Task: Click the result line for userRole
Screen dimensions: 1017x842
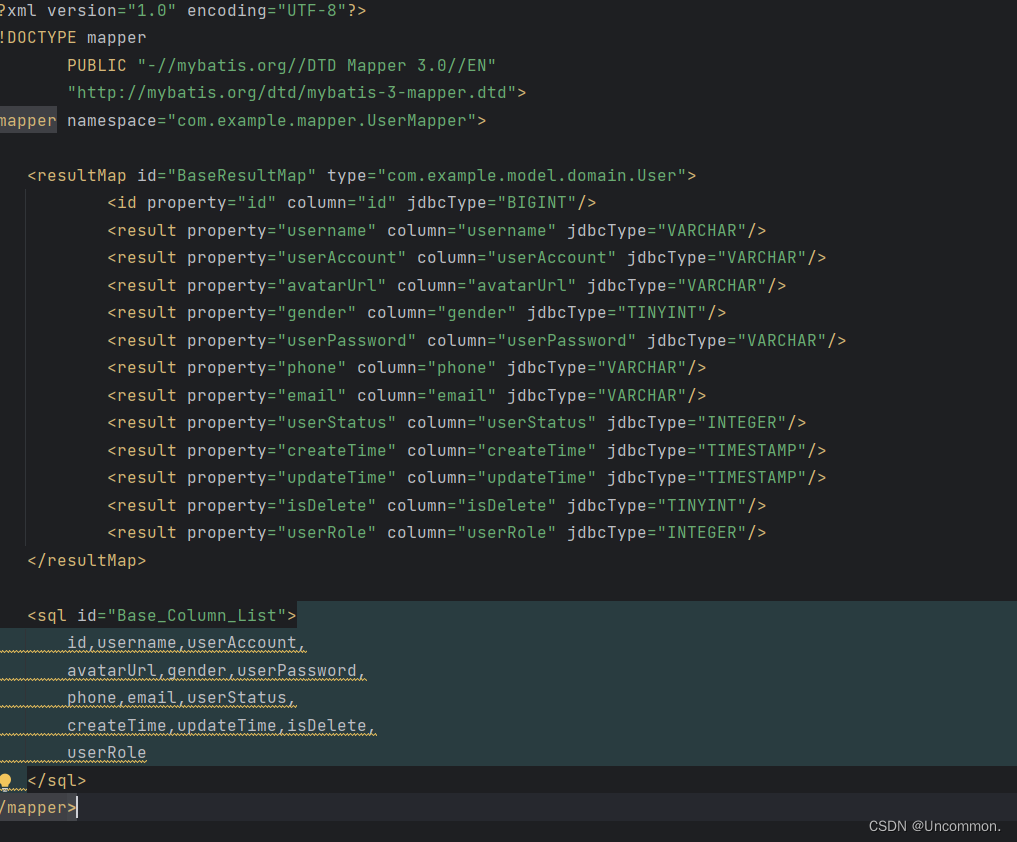Action: tap(437, 533)
